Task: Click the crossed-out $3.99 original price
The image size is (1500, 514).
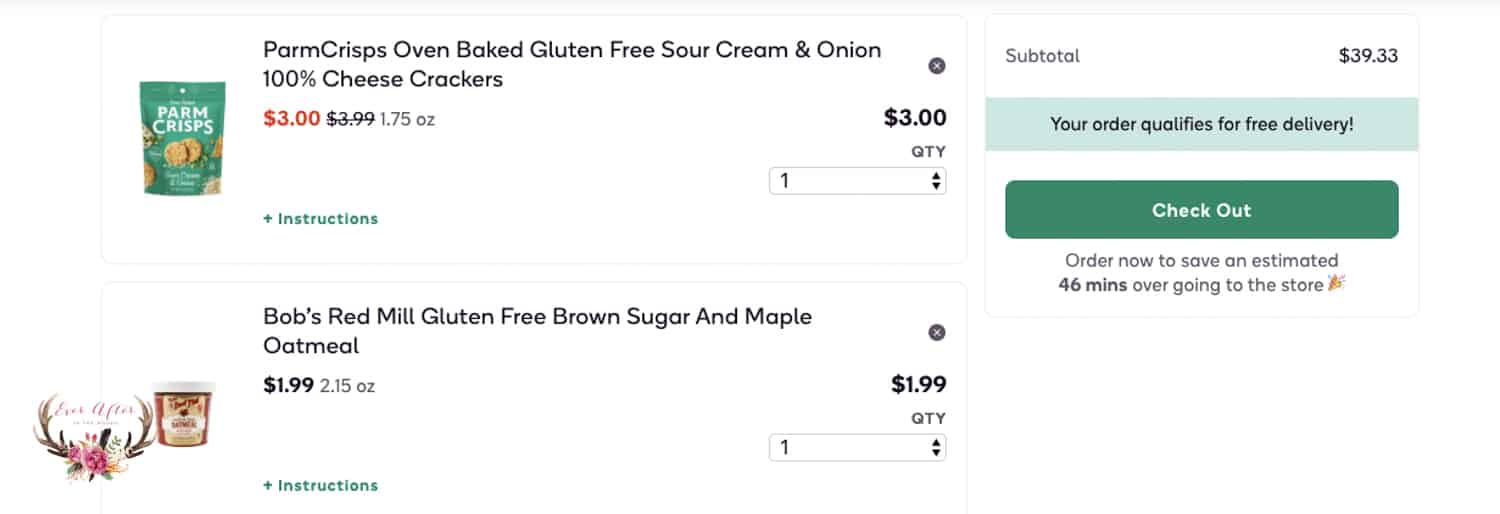Action: pos(350,119)
